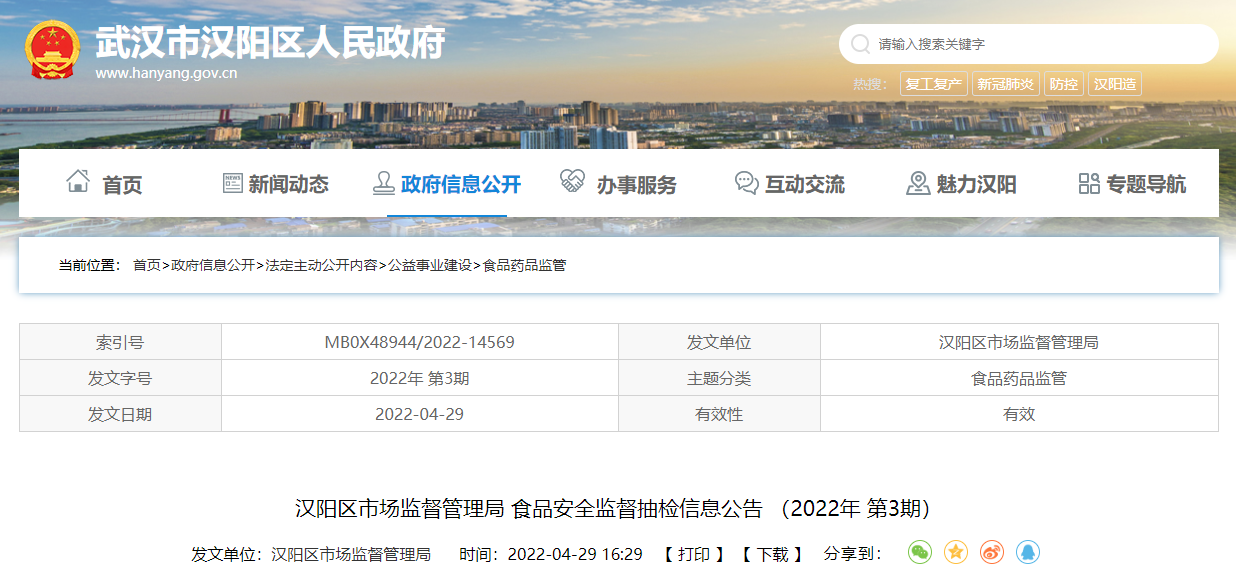The height and width of the screenshot is (578, 1236).
Task: Click the 发文字号 label cell
Action: pyautogui.click(x=120, y=378)
